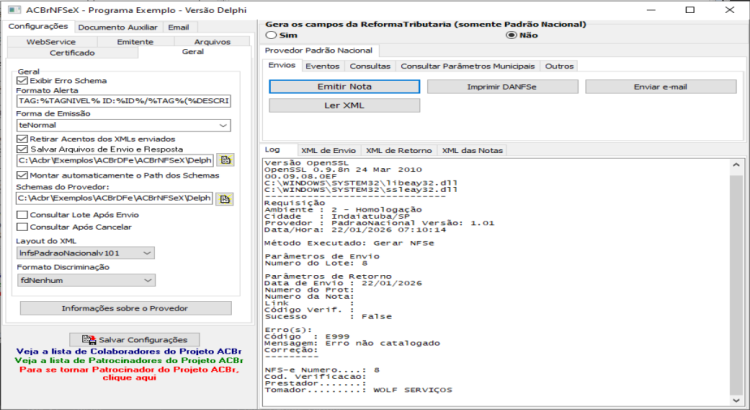Click log scrollbar down arrow

pos(736,401)
